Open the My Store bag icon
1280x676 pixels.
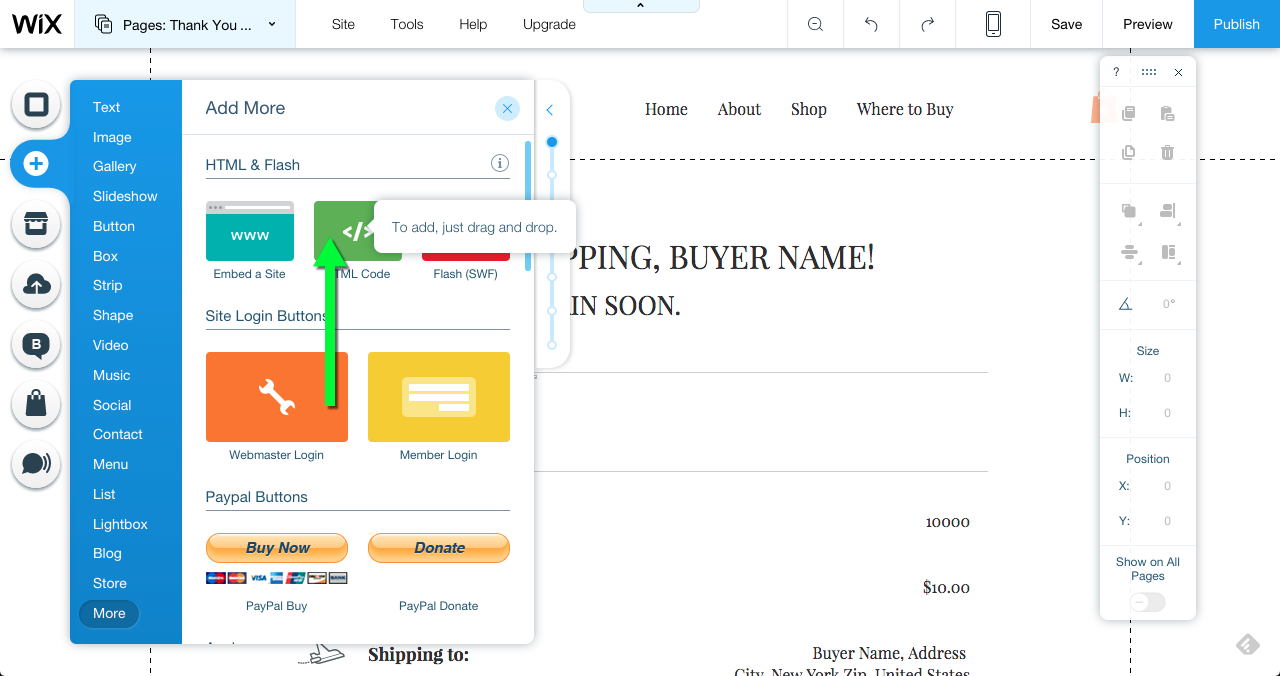[x=37, y=404]
